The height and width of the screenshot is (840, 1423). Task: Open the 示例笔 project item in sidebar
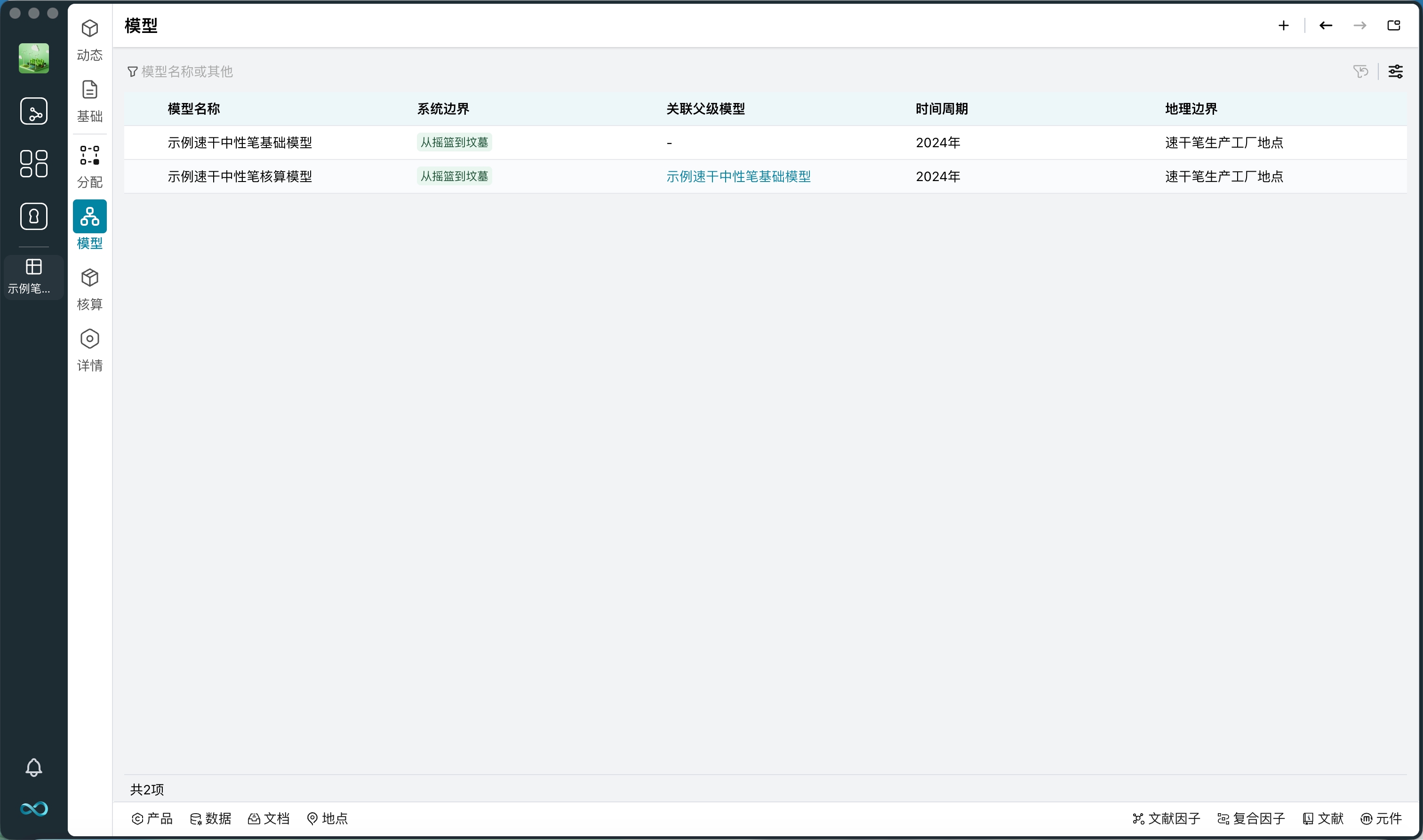click(x=33, y=276)
